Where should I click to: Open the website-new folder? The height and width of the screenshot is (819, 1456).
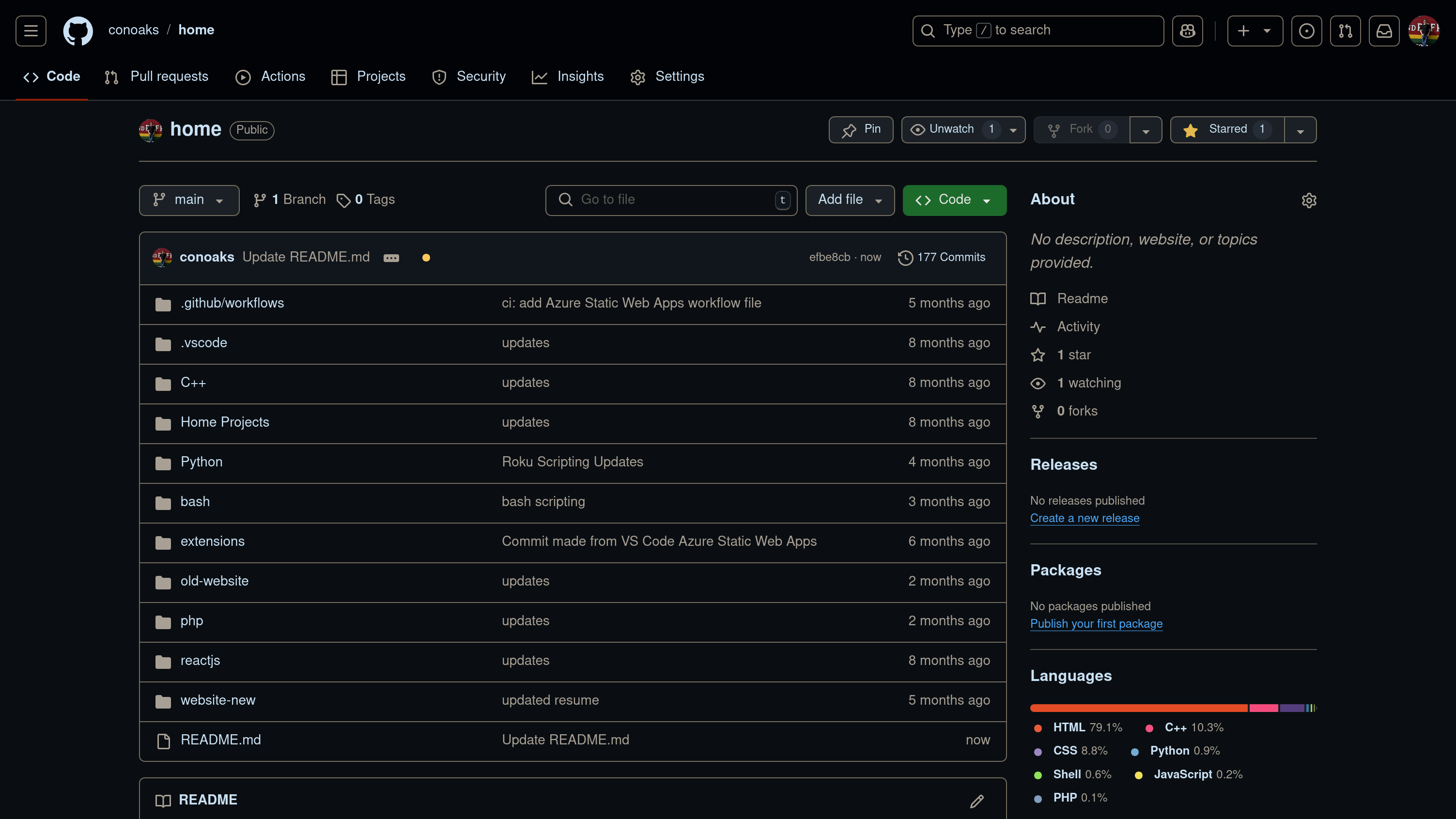(217, 700)
